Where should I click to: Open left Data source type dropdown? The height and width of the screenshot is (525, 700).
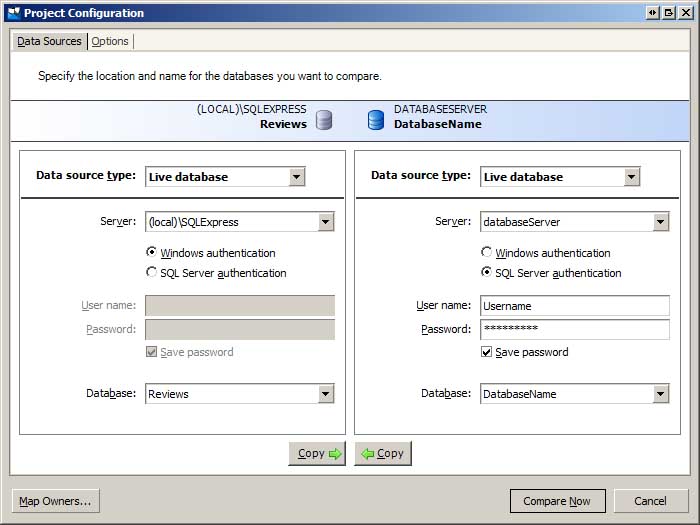[x=296, y=177]
